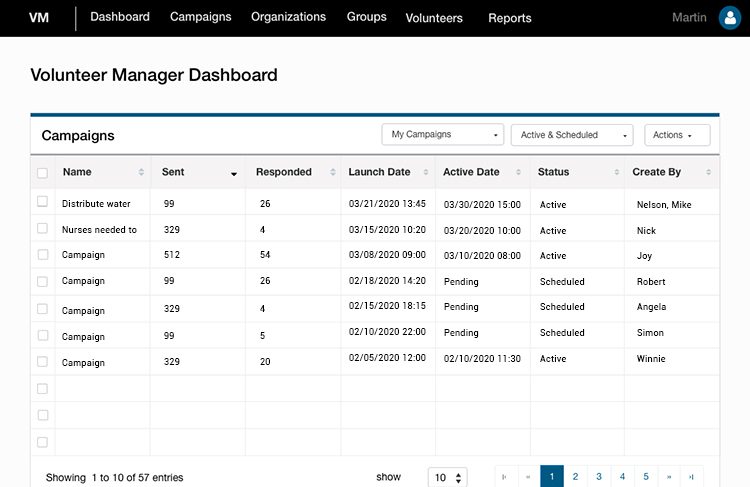Viewport: 750px width, 487px height.
Task: Click the next page arrow
Action: click(669, 476)
